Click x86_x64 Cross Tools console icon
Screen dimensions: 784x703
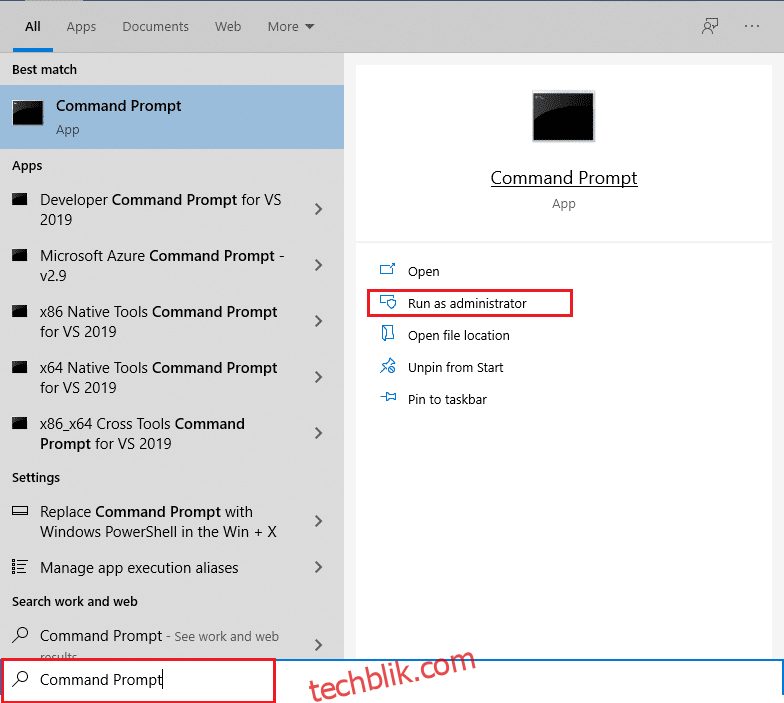(x=20, y=424)
